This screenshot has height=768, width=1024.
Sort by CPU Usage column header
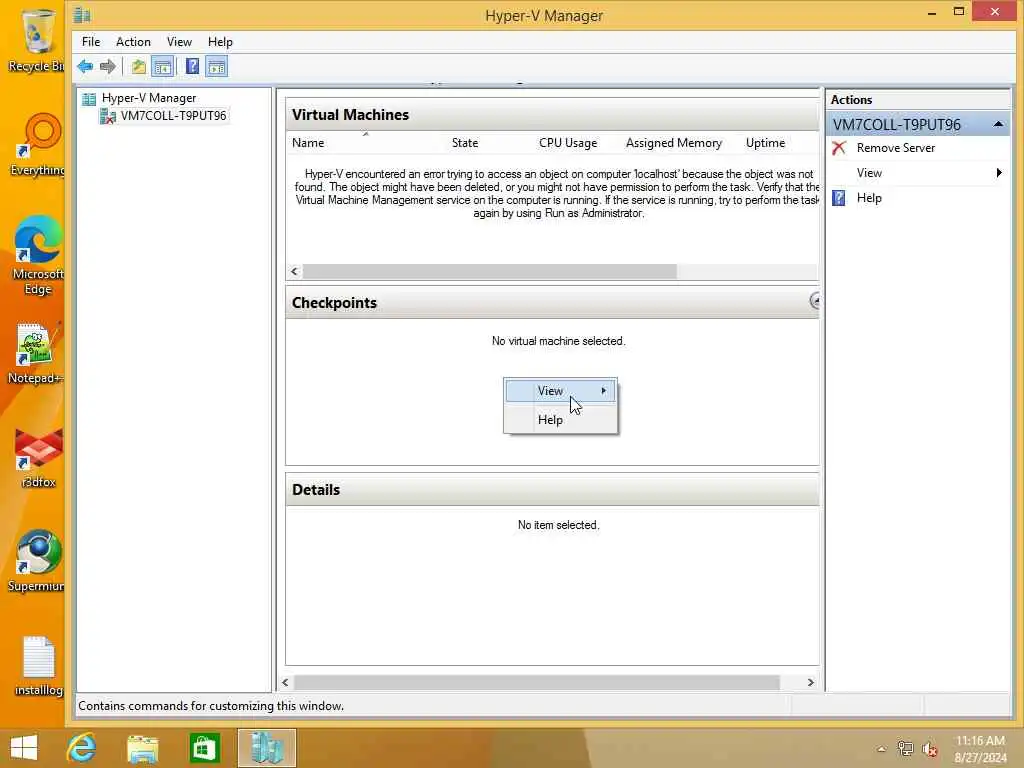coord(568,143)
